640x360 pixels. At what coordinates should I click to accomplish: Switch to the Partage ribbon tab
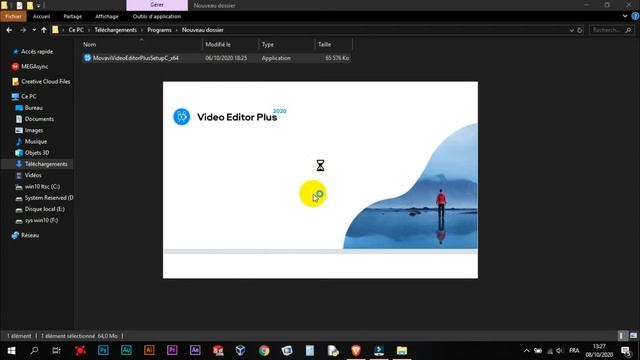point(73,16)
